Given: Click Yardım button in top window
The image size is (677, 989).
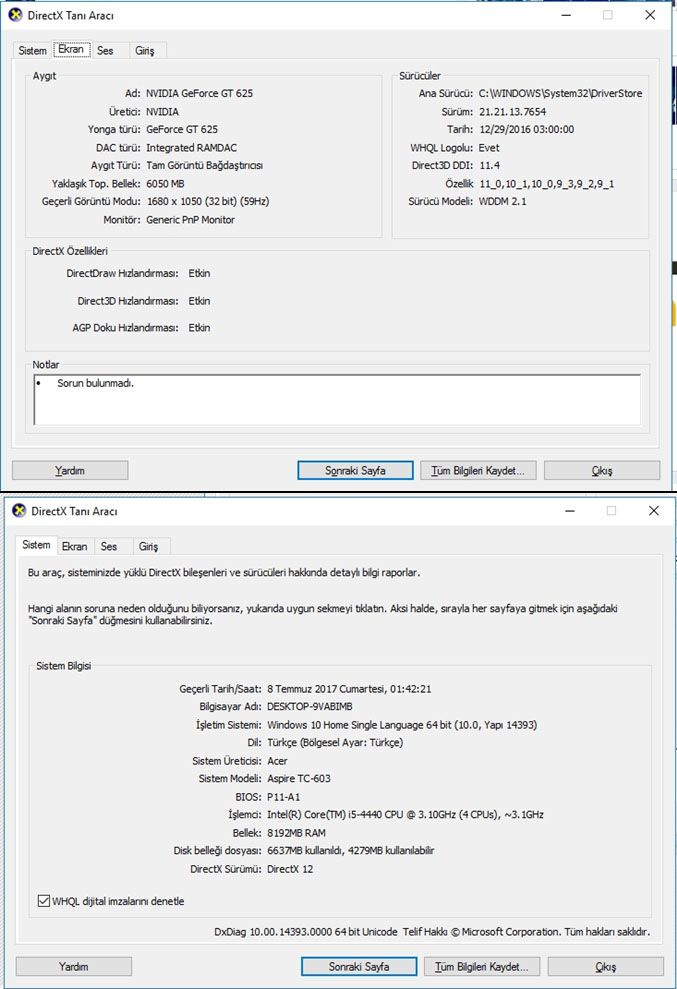Looking at the screenshot, I should (x=70, y=471).
